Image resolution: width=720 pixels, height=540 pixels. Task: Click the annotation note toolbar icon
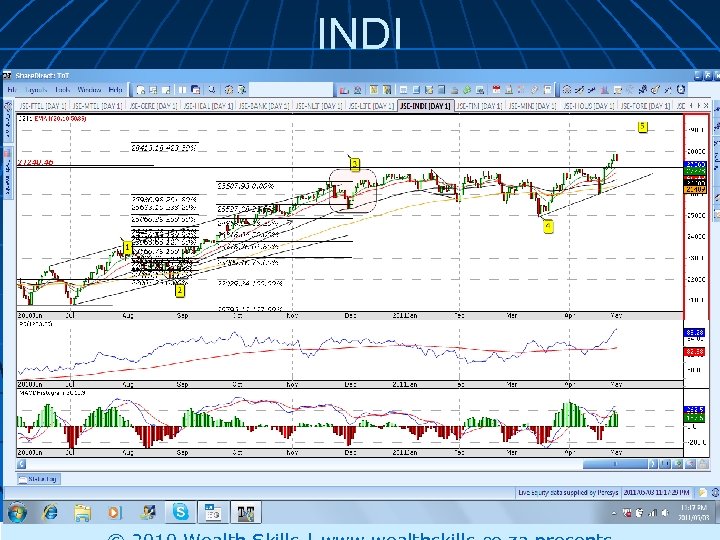click(x=618, y=90)
